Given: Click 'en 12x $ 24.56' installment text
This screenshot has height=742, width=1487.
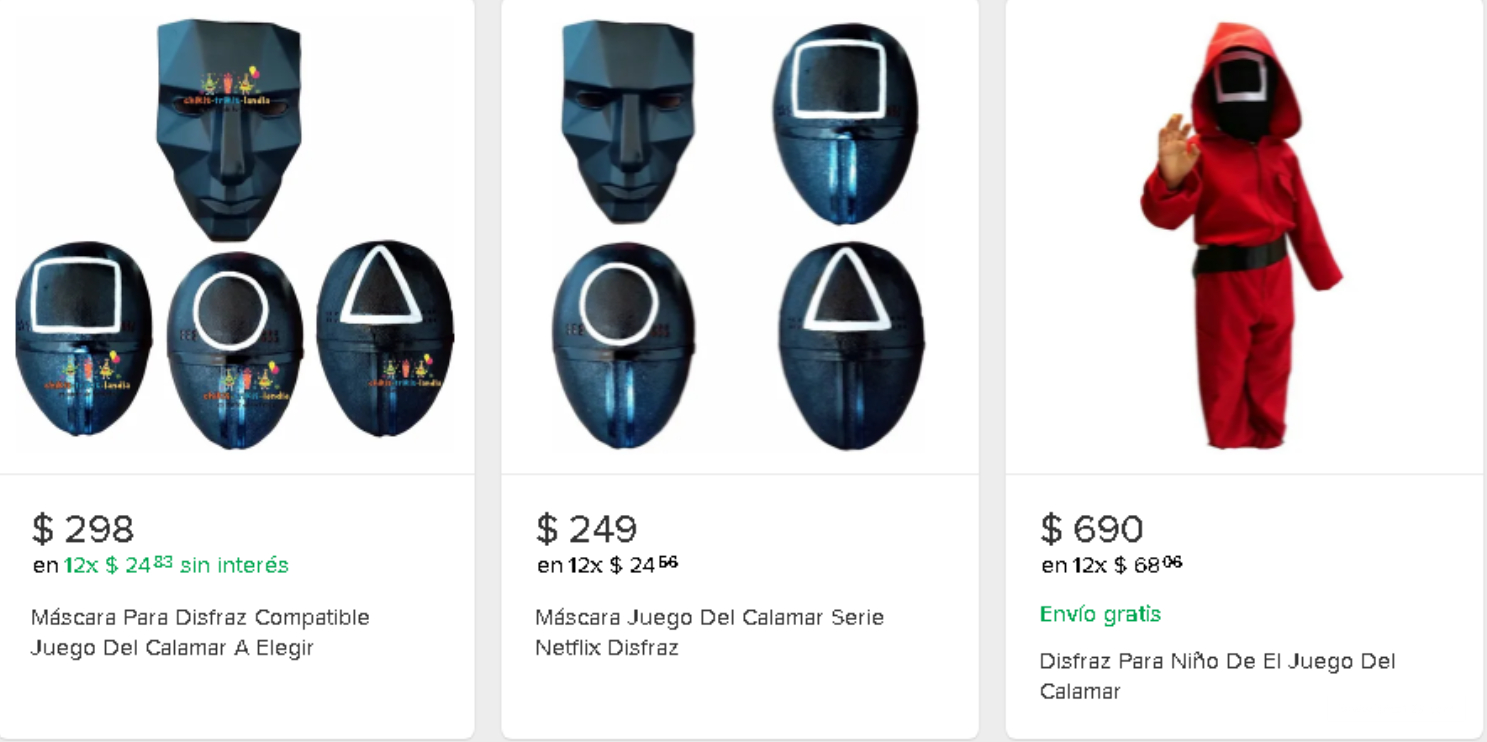Looking at the screenshot, I should click(x=607, y=565).
